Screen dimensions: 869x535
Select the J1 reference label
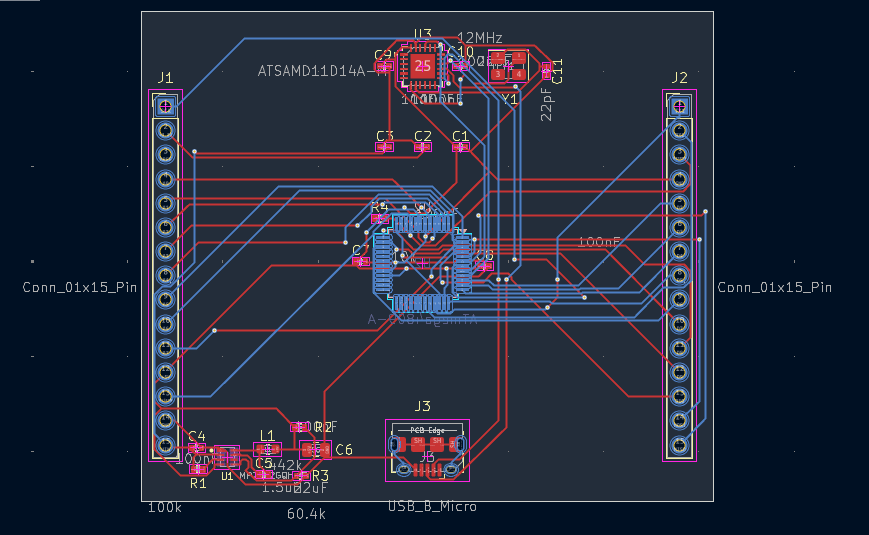165,78
